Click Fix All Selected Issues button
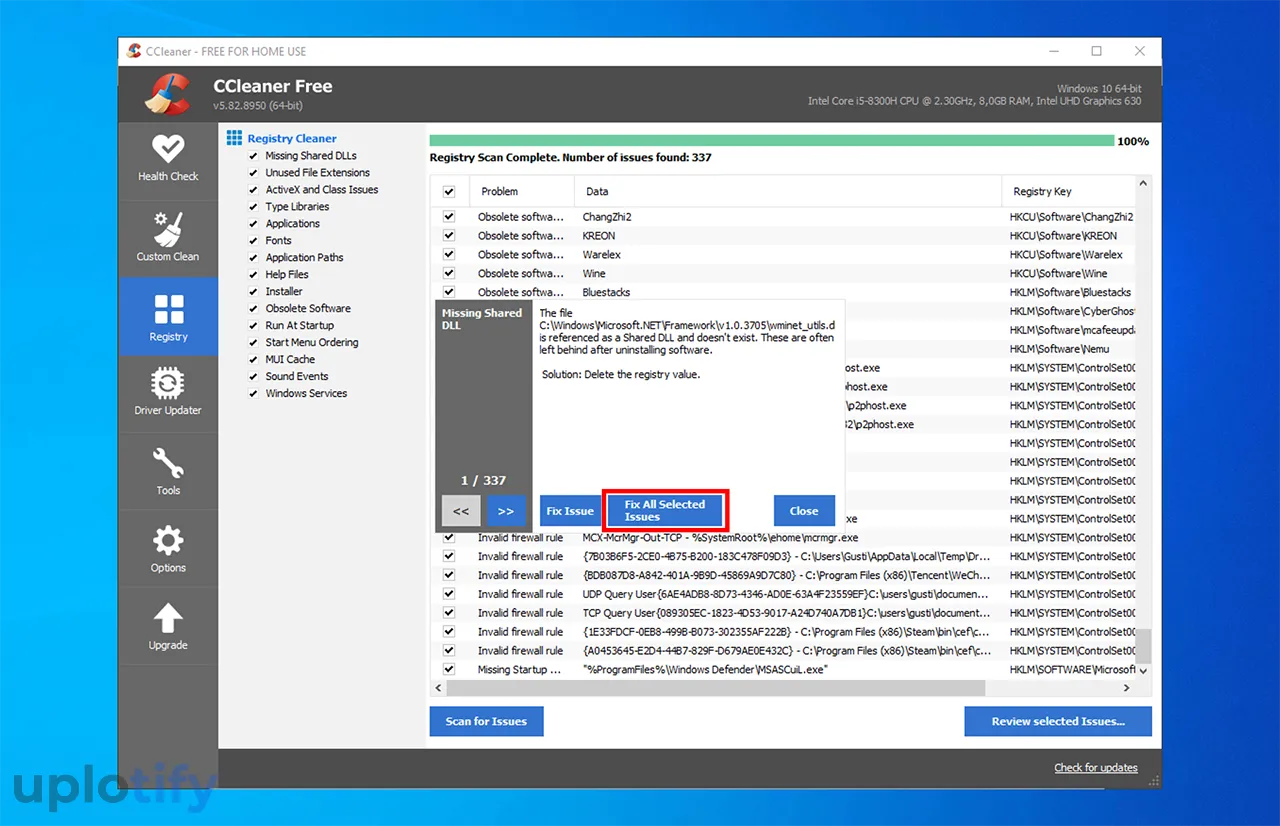The image size is (1280, 826). 665,511
